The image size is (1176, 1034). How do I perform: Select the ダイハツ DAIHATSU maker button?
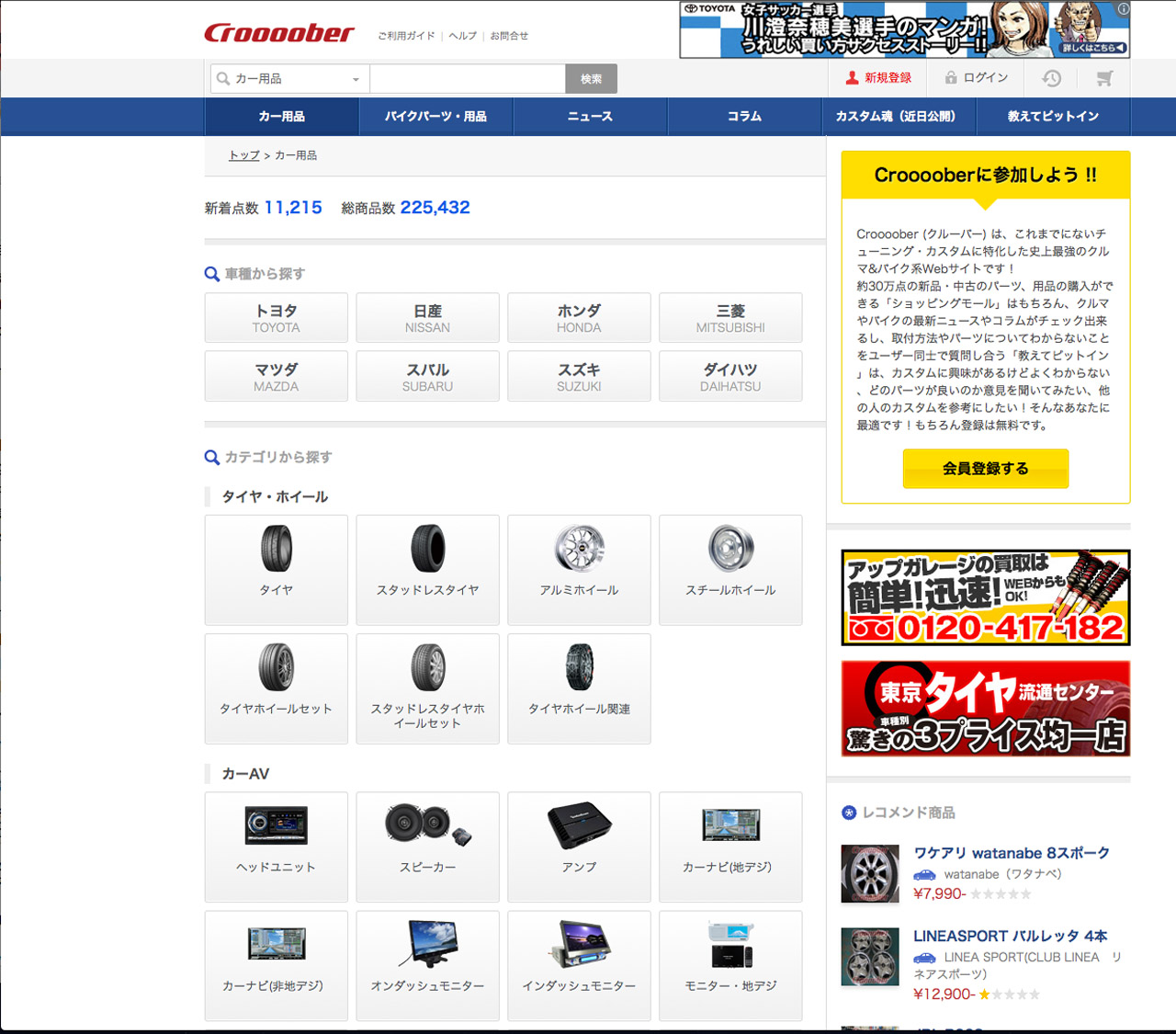731,377
